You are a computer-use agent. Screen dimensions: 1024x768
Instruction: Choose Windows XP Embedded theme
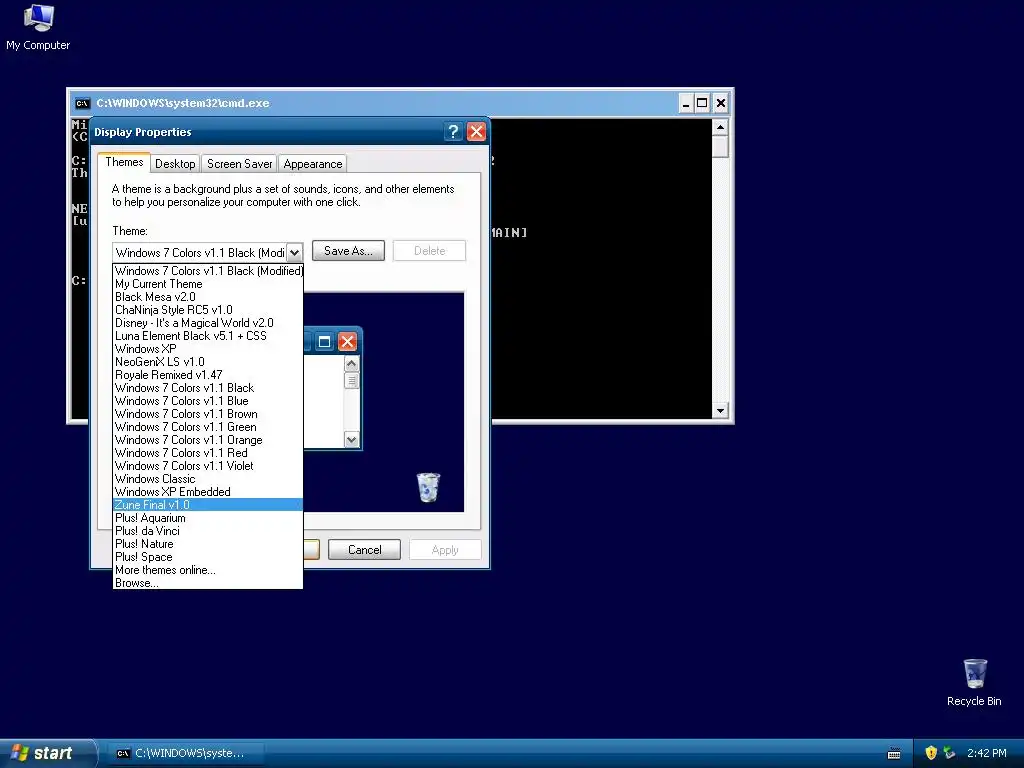coord(208,492)
